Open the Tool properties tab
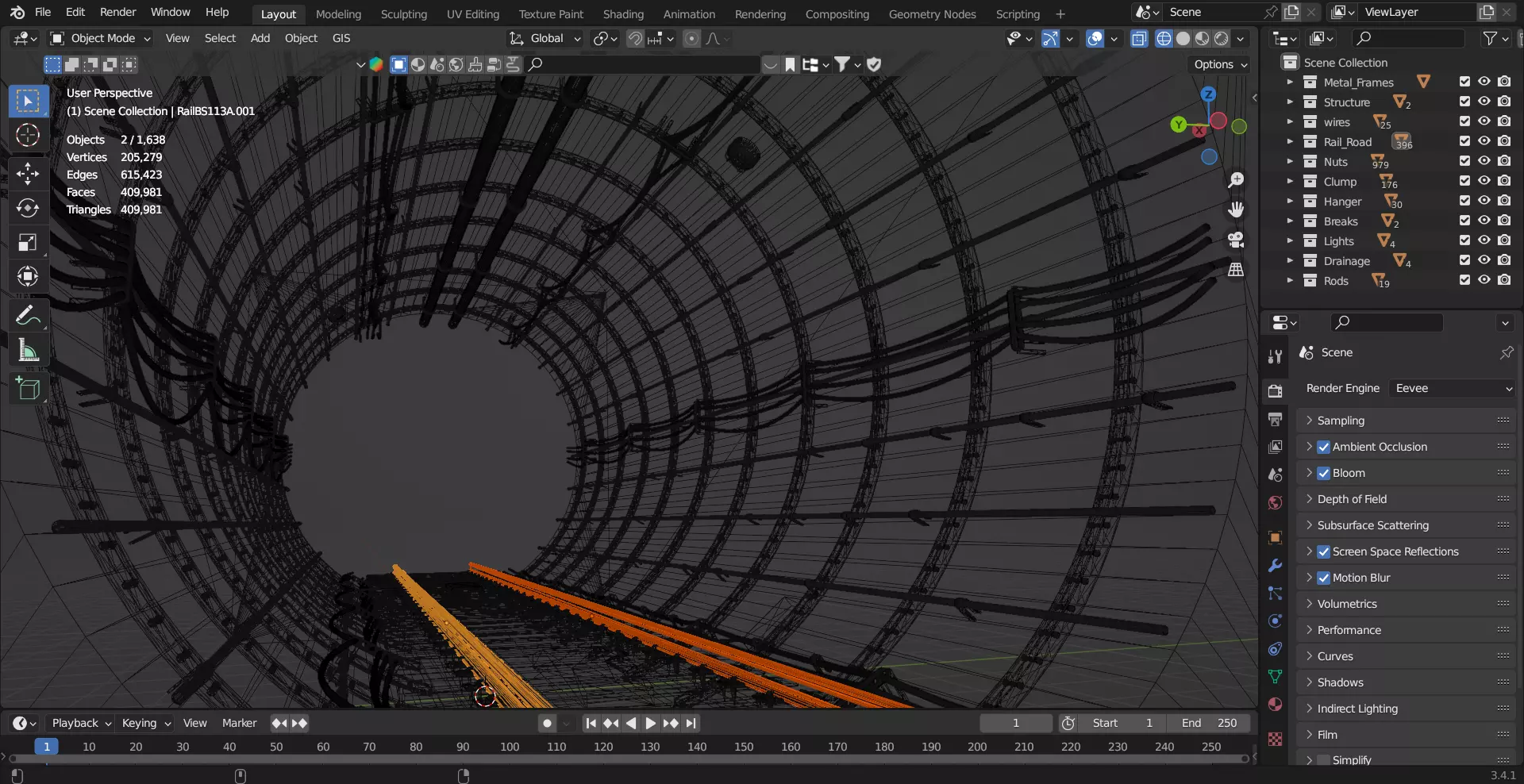Viewport: 1524px width, 784px height. click(1276, 357)
